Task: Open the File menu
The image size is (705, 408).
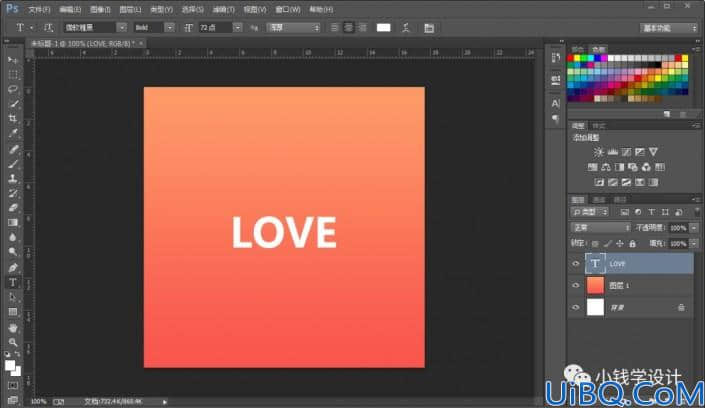Action: click(40, 9)
